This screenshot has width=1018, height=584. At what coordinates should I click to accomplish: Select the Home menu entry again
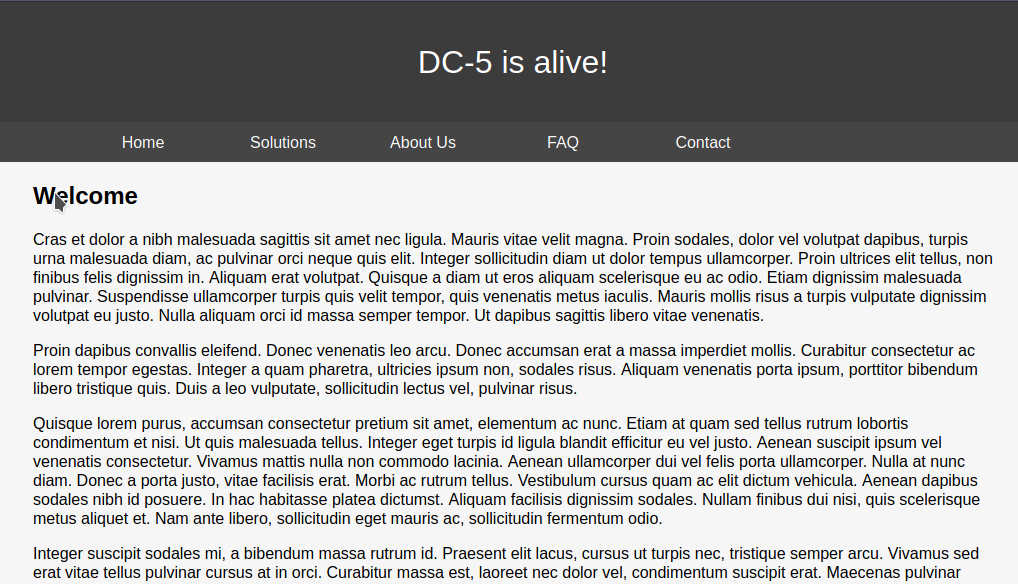click(x=142, y=142)
